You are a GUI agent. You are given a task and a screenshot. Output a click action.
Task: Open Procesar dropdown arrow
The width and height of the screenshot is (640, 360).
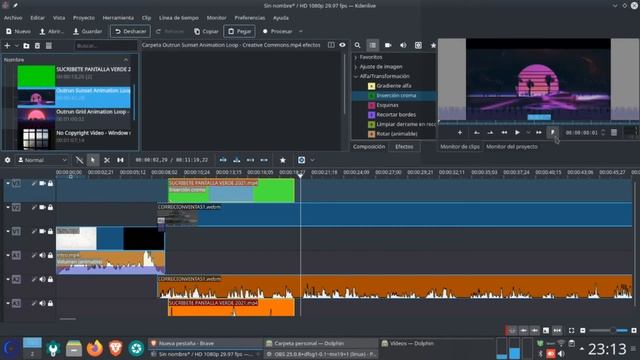[301, 31]
